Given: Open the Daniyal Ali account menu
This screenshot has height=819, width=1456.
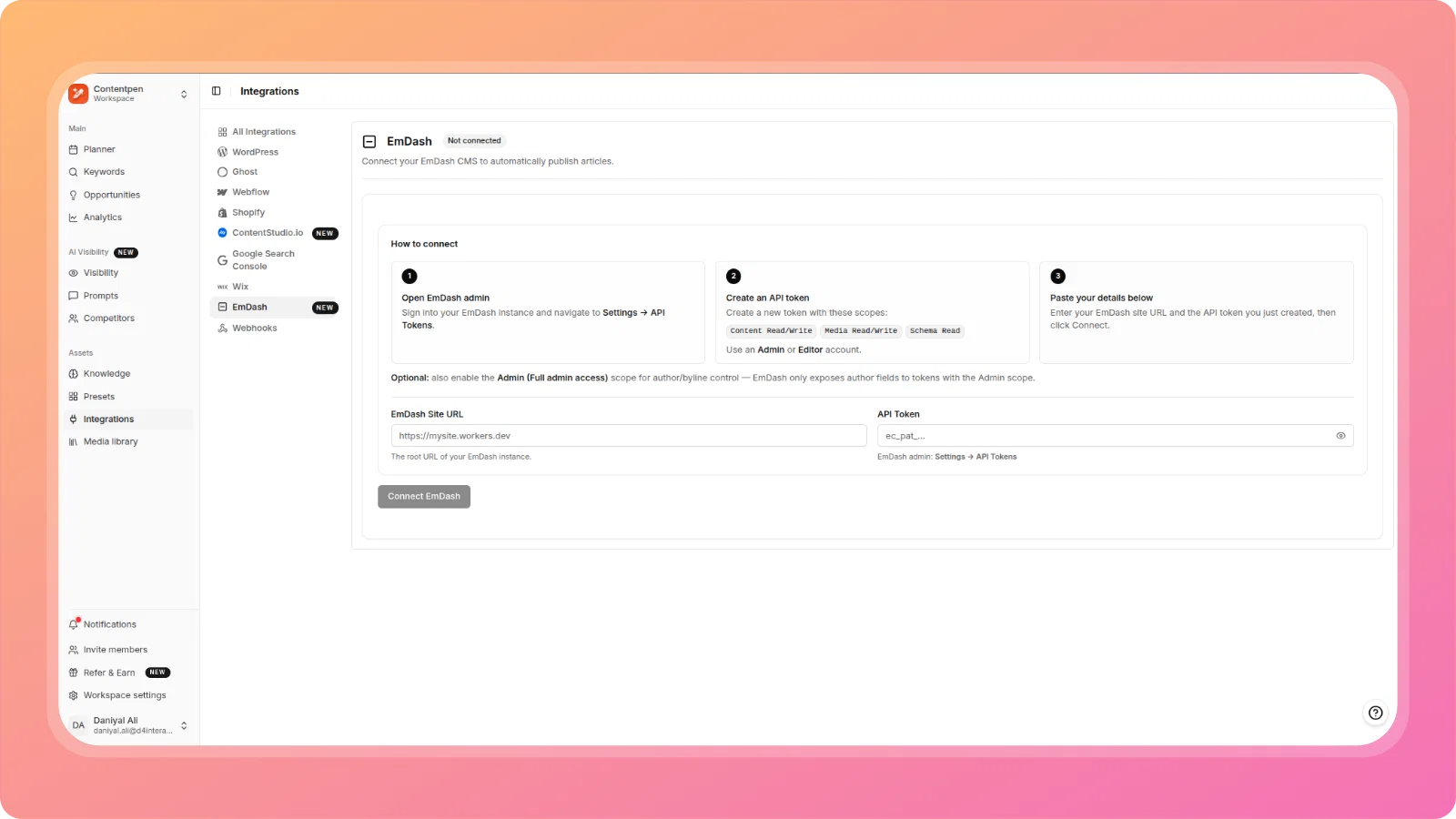Looking at the screenshot, I should tap(129, 725).
